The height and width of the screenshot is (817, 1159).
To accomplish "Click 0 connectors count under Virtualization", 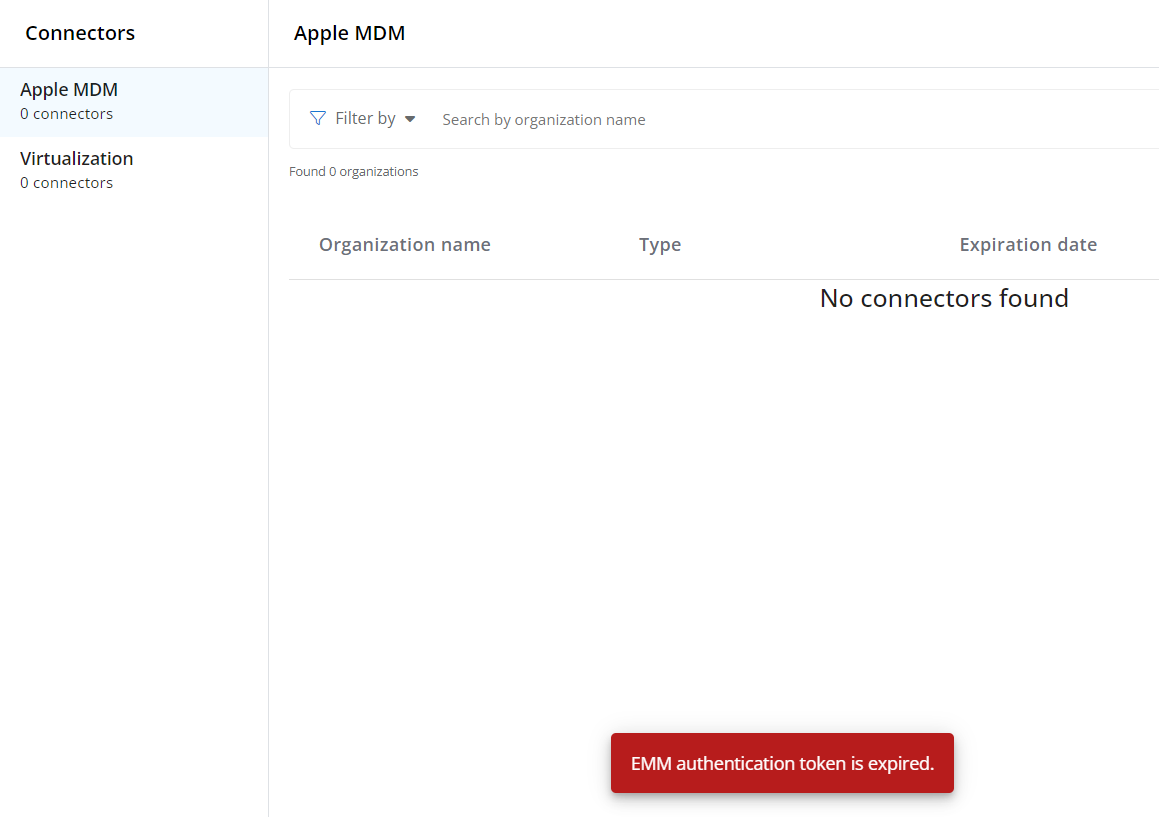I will click(66, 183).
